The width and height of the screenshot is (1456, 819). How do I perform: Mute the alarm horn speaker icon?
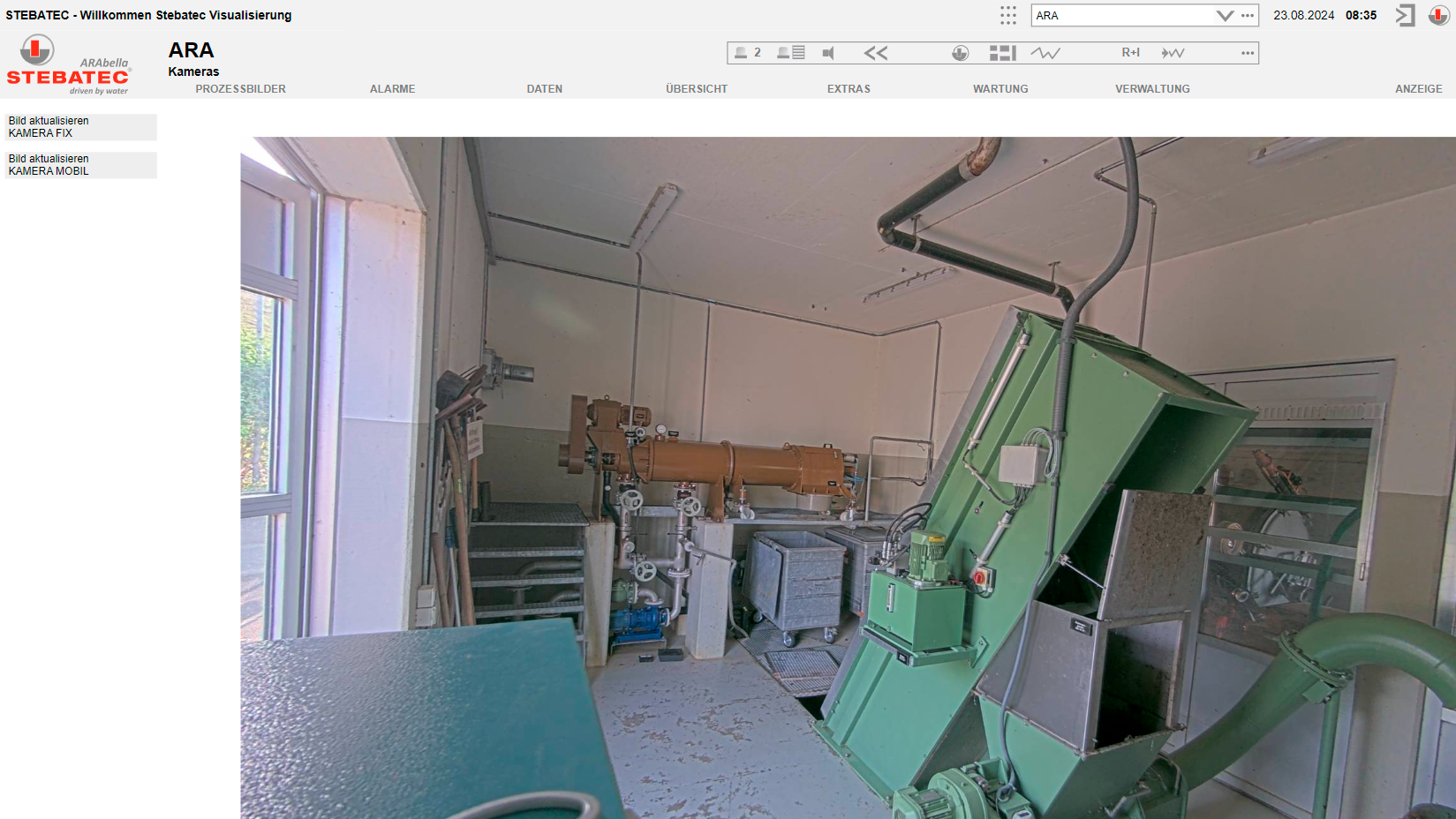point(828,53)
